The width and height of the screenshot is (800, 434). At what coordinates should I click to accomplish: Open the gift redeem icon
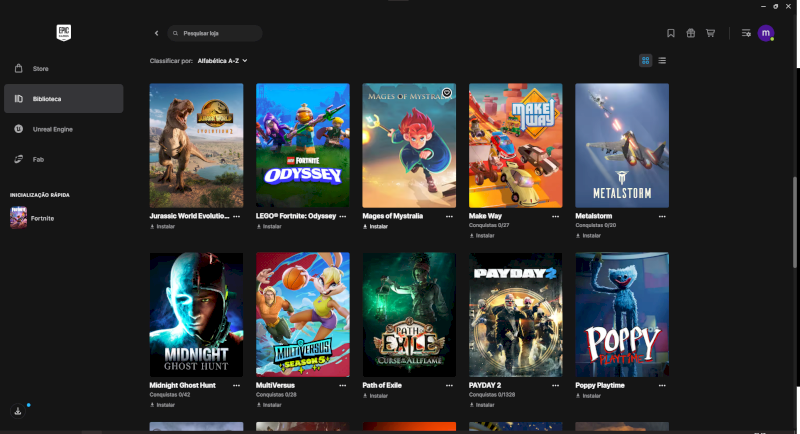pyautogui.click(x=690, y=33)
